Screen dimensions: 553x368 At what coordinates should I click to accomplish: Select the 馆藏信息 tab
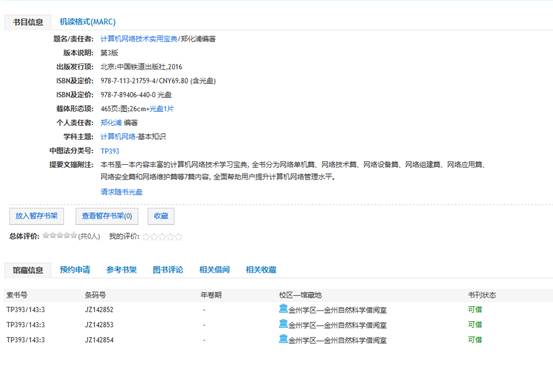[x=28, y=270]
